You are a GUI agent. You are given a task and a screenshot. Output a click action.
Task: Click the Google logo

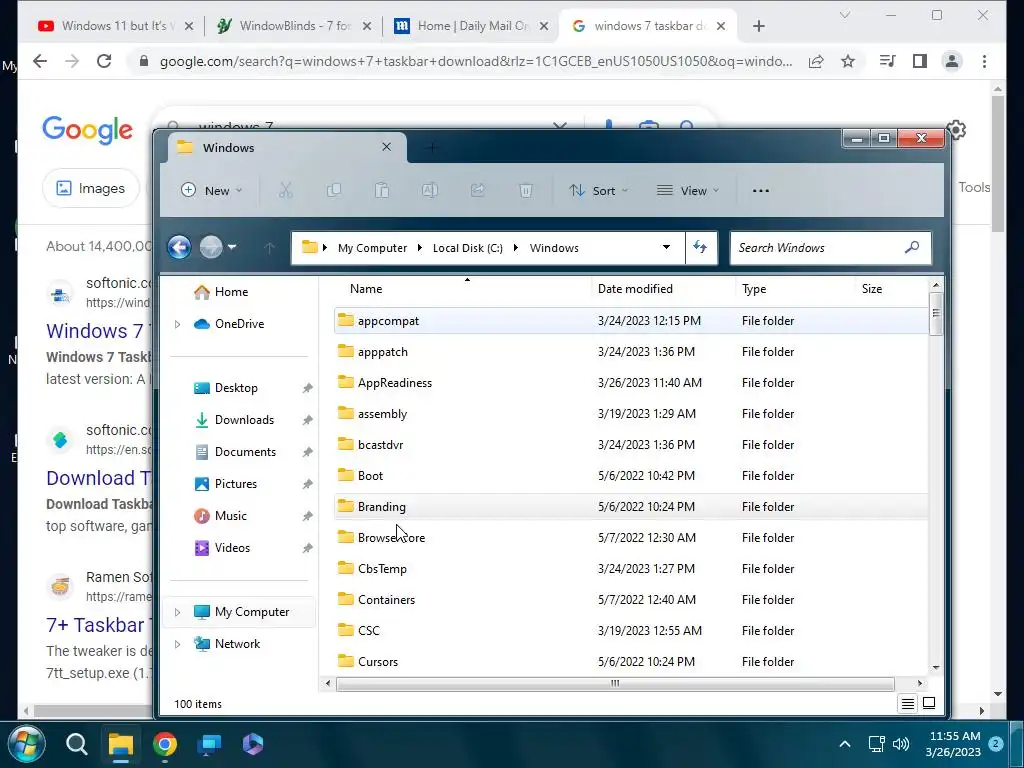[88, 129]
